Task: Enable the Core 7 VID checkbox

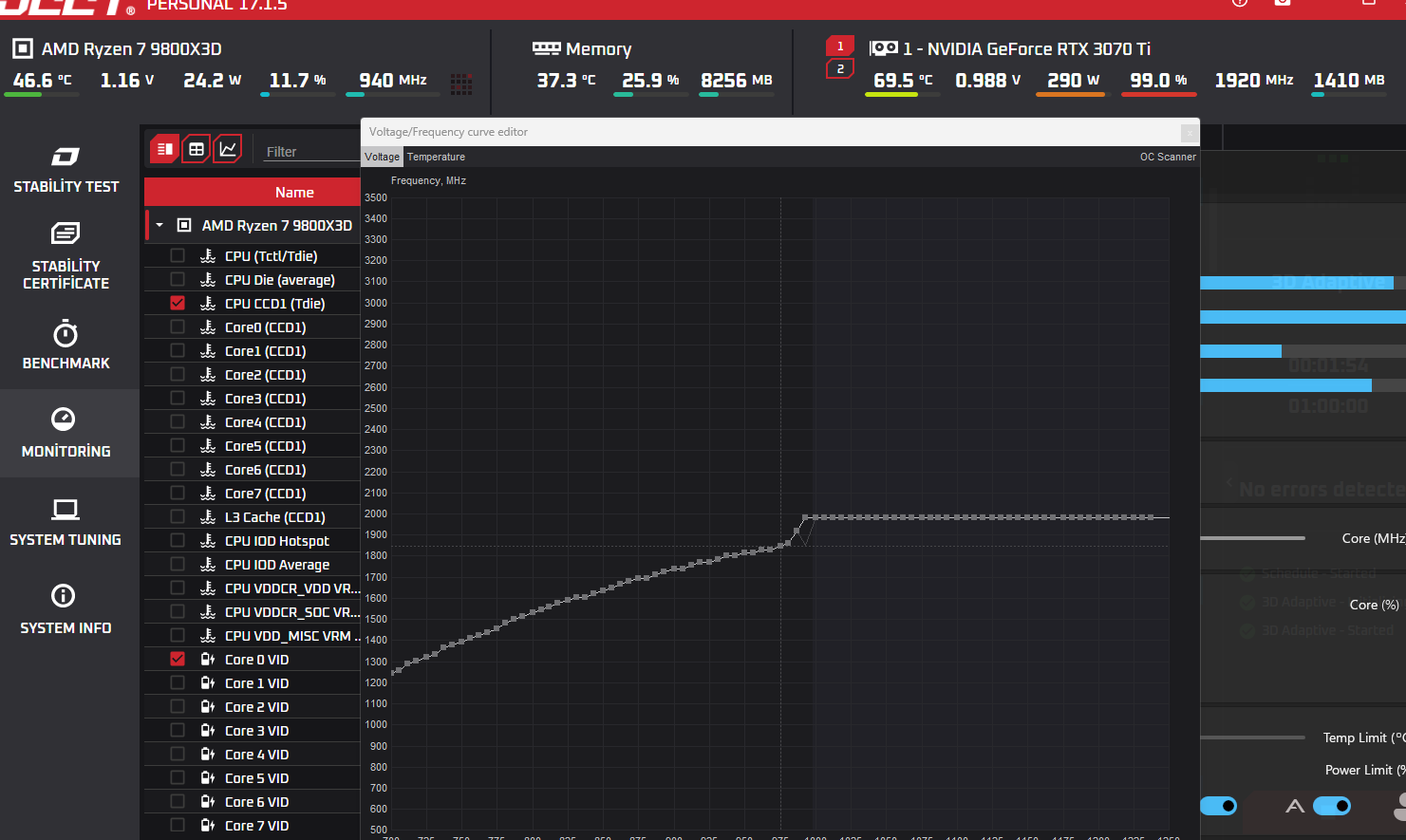Action: point(178,825)
